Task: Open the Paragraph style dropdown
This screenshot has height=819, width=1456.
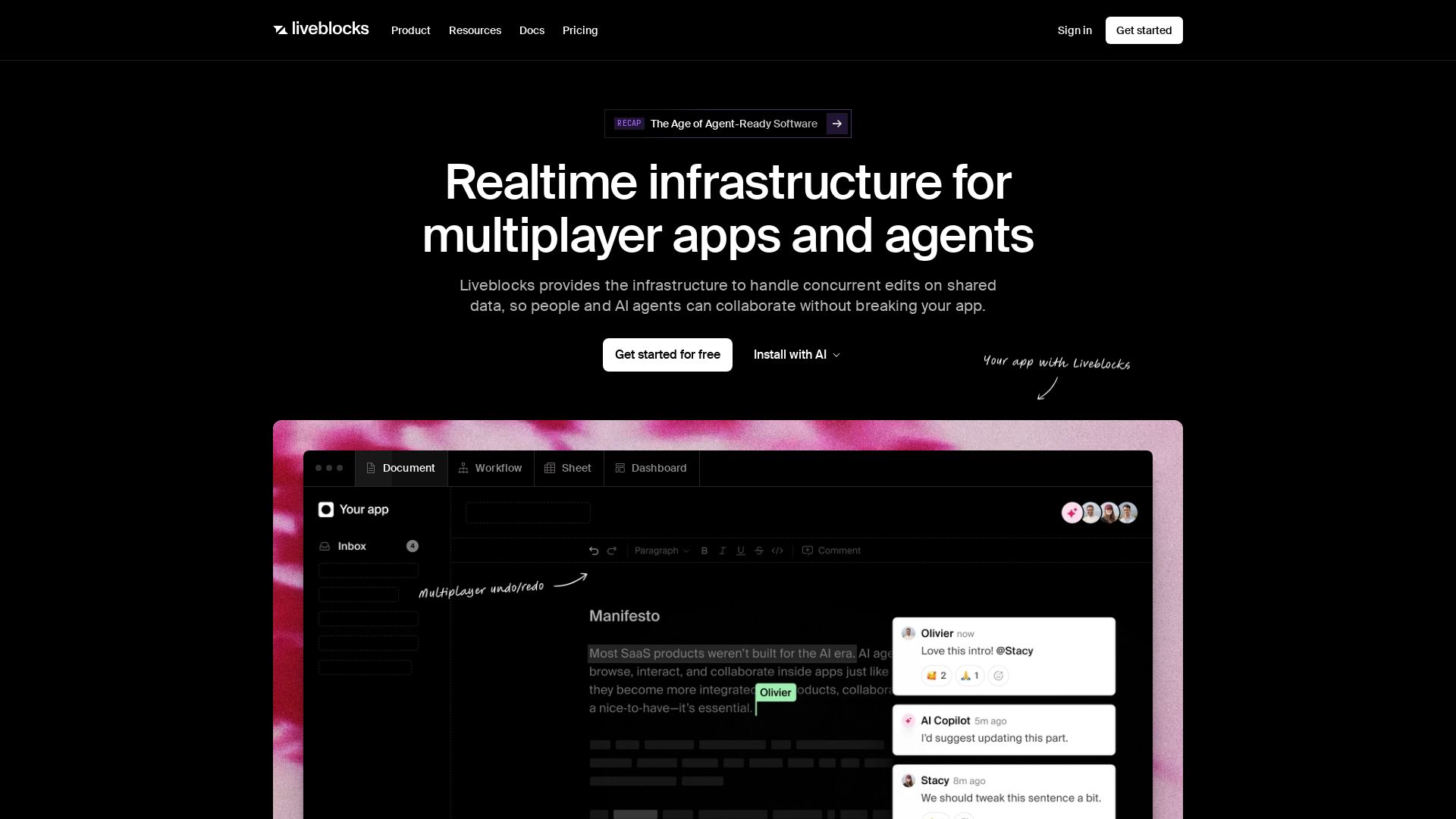Action: (661, 551)
